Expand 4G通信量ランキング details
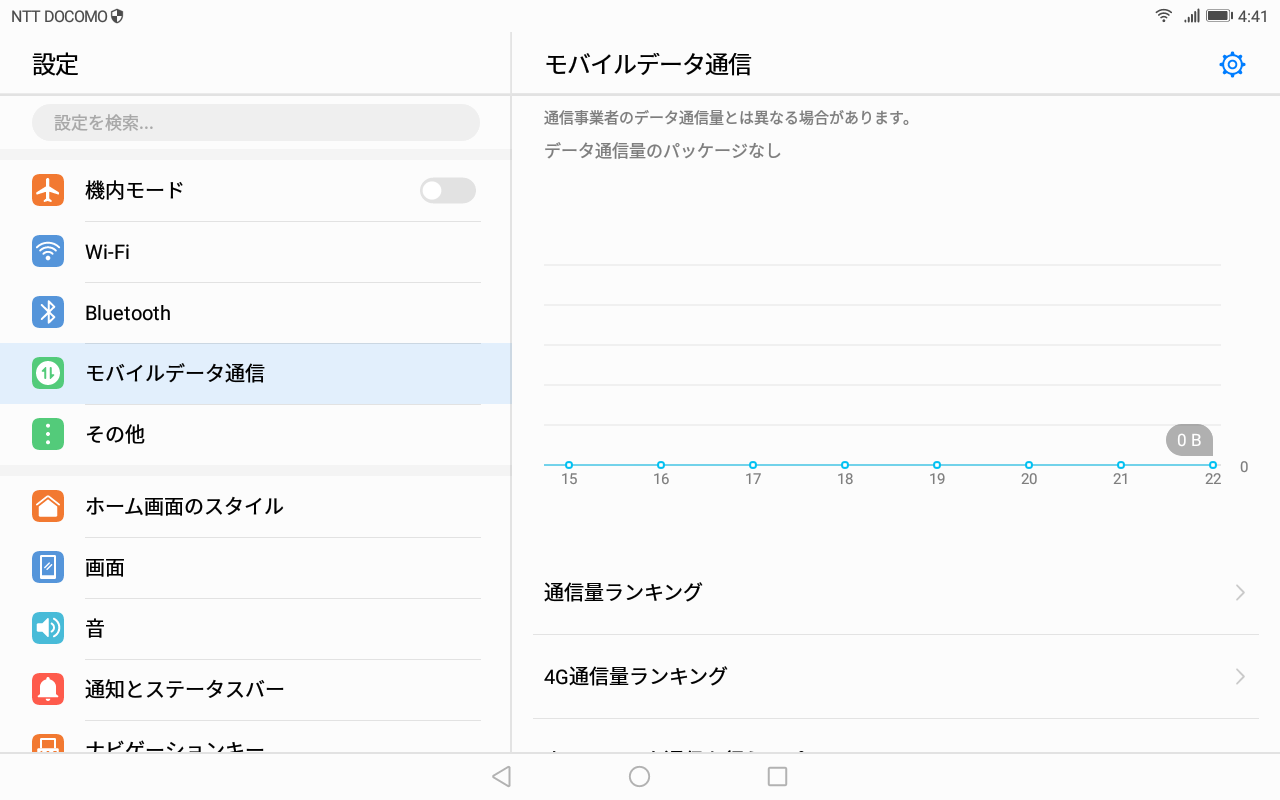This screenshot has width=1280, height=800. 1239,676
